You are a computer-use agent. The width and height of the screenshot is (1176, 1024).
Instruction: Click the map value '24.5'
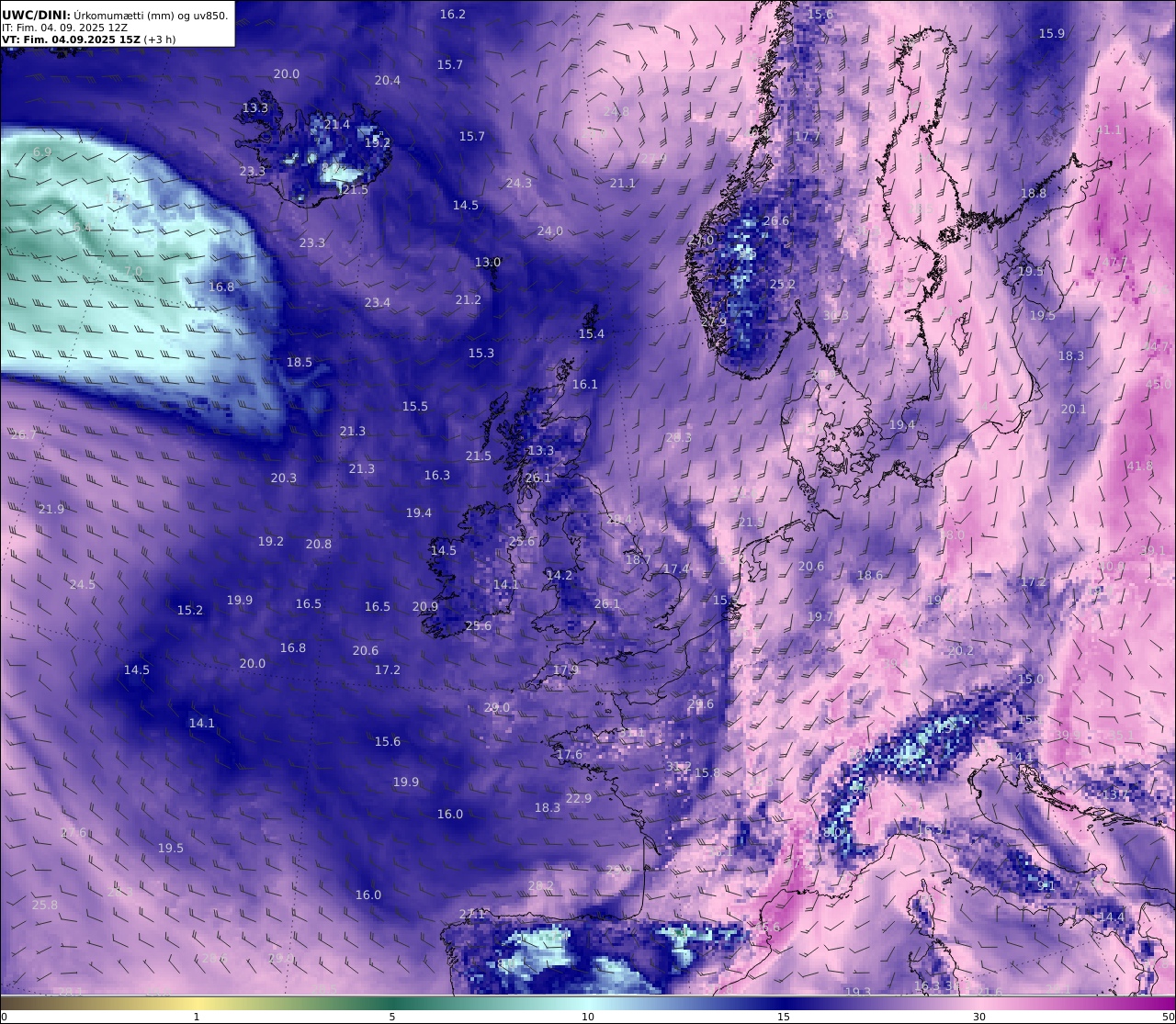[x=83, y=584]
